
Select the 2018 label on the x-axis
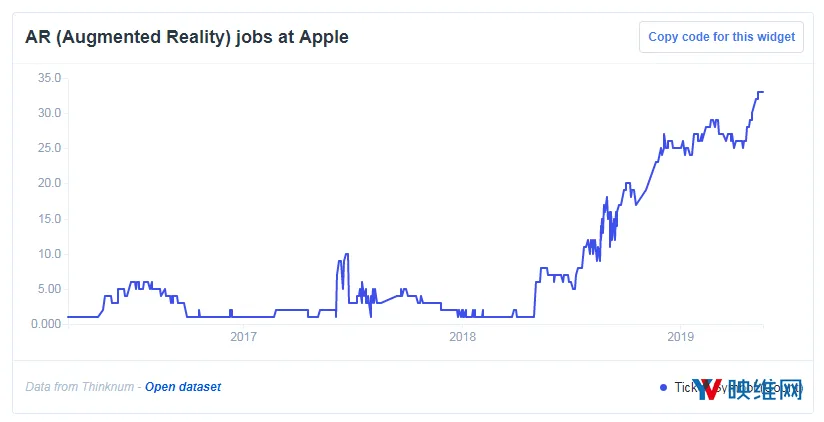click(462, 336)
